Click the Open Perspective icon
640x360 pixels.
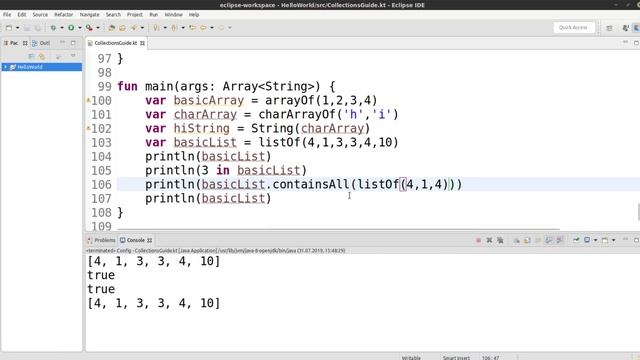pyautogui.click(x=609, y=28)
